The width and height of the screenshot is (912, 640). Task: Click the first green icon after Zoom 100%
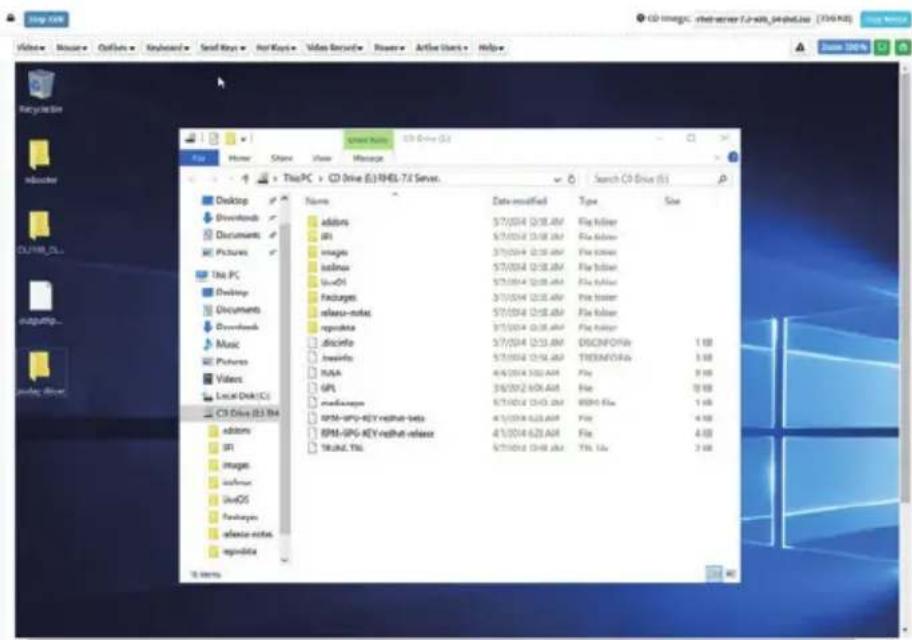882,47
